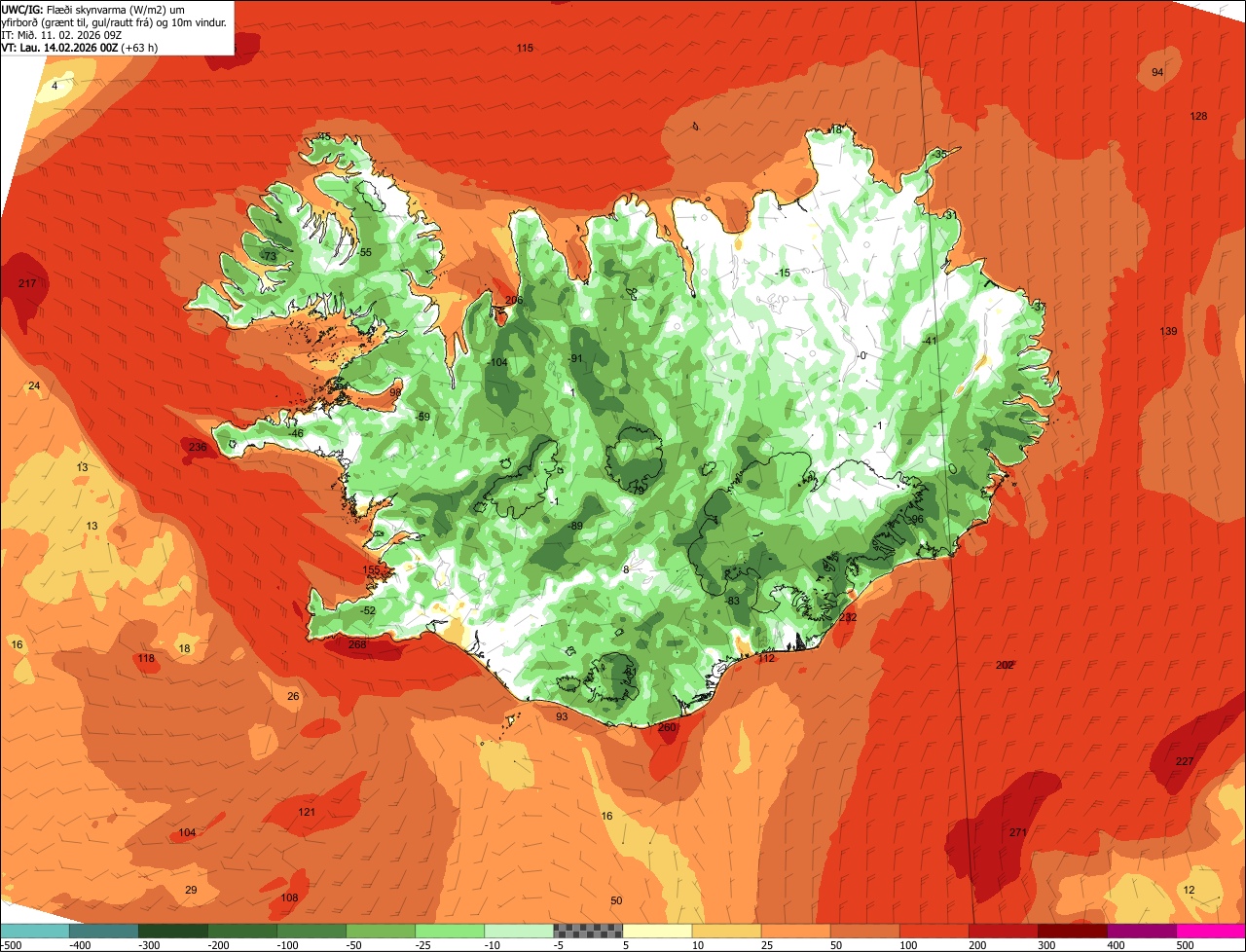Viewport: 1246px width, 952px height.
Task: Click the 98 value on the map
Action: pyautogui.click(x=395, y=393)
